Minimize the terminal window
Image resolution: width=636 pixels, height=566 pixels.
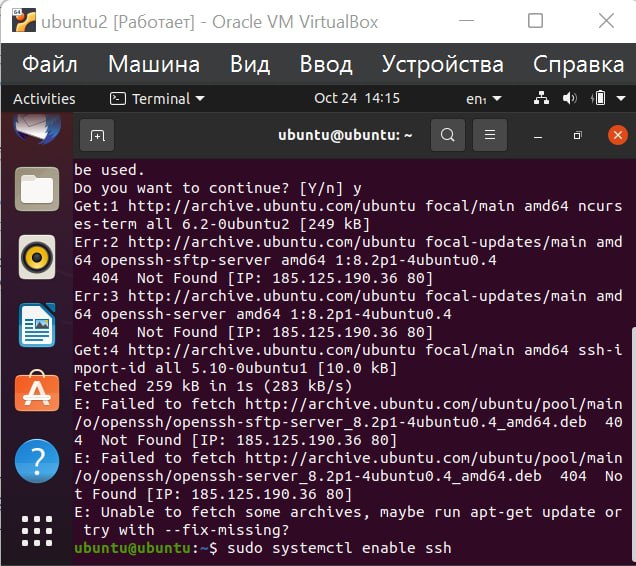[x=538, y=136]
